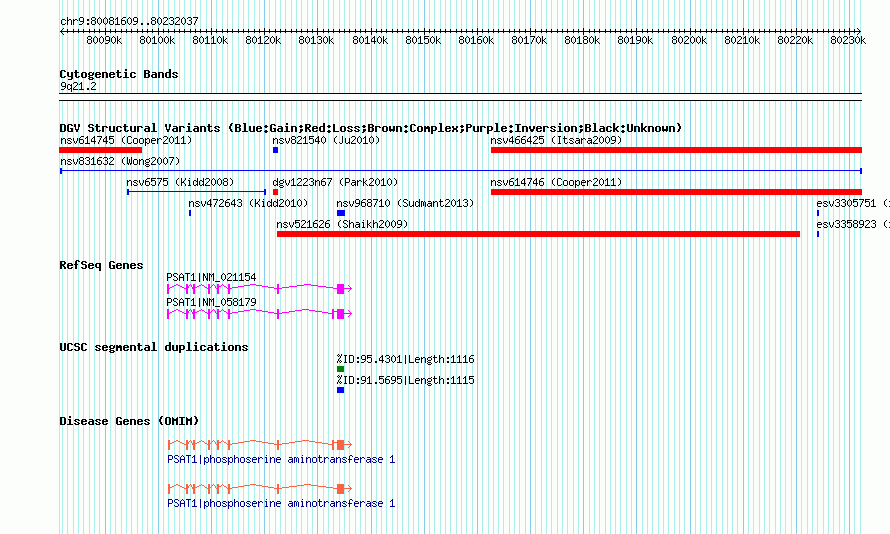Click the dgv1223n67 (Park2010) label

[x=335, y=182]
